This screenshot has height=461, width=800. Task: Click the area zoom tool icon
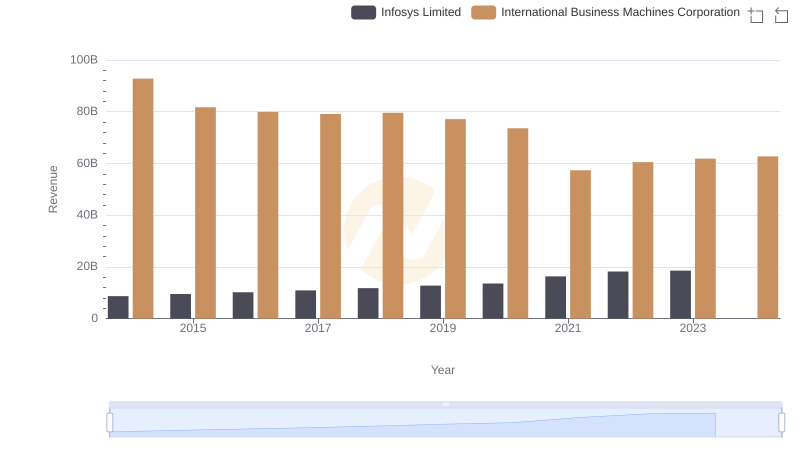click(x=756, y=15)
